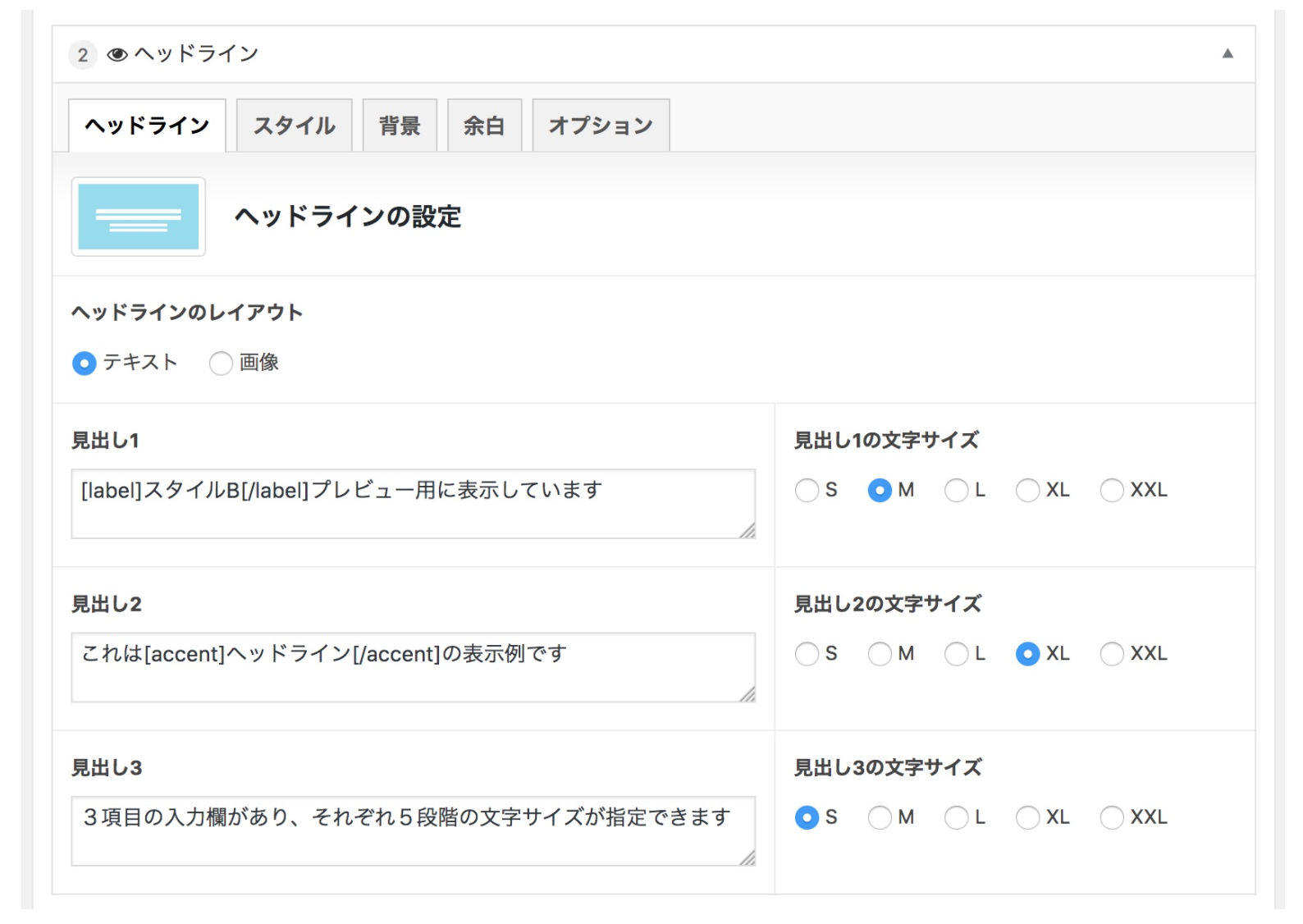Set 見出し3 font size to XL
This screenshot has width=1303, height=924.
tap(1027, 817)
